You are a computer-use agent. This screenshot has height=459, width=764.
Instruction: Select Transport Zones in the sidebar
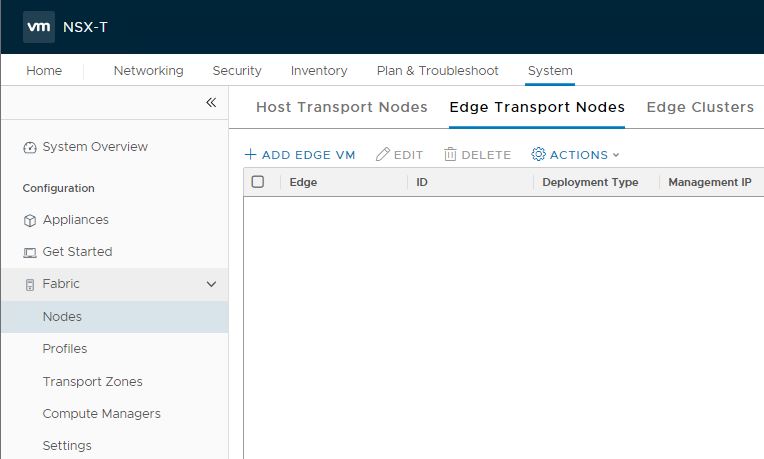[92, 382]
